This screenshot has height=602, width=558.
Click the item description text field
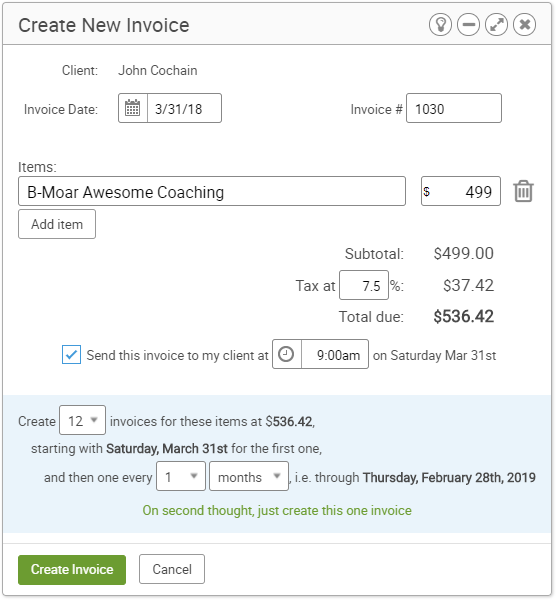tap(212, 191)
